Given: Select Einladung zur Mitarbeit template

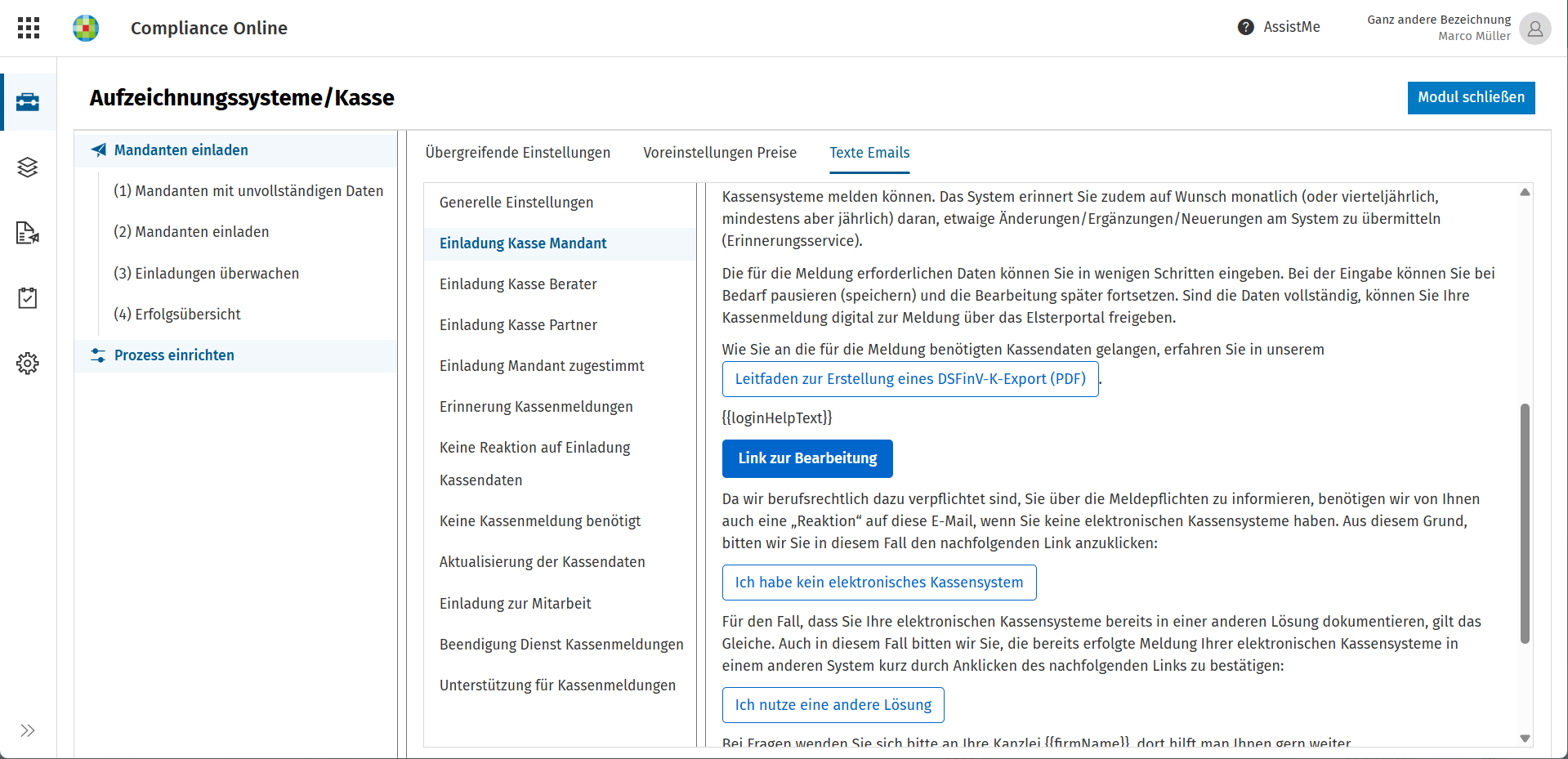Looking at the screenshot, I should coord(560,604).
